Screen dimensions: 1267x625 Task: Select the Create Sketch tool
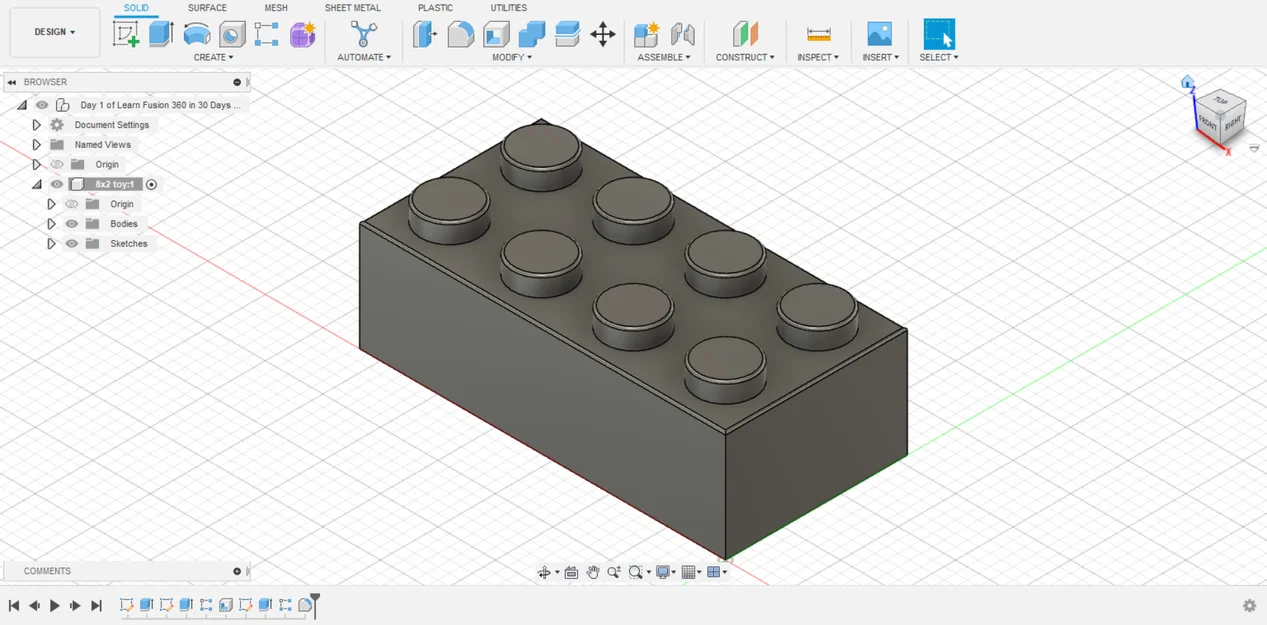click(x=127, y=33)
